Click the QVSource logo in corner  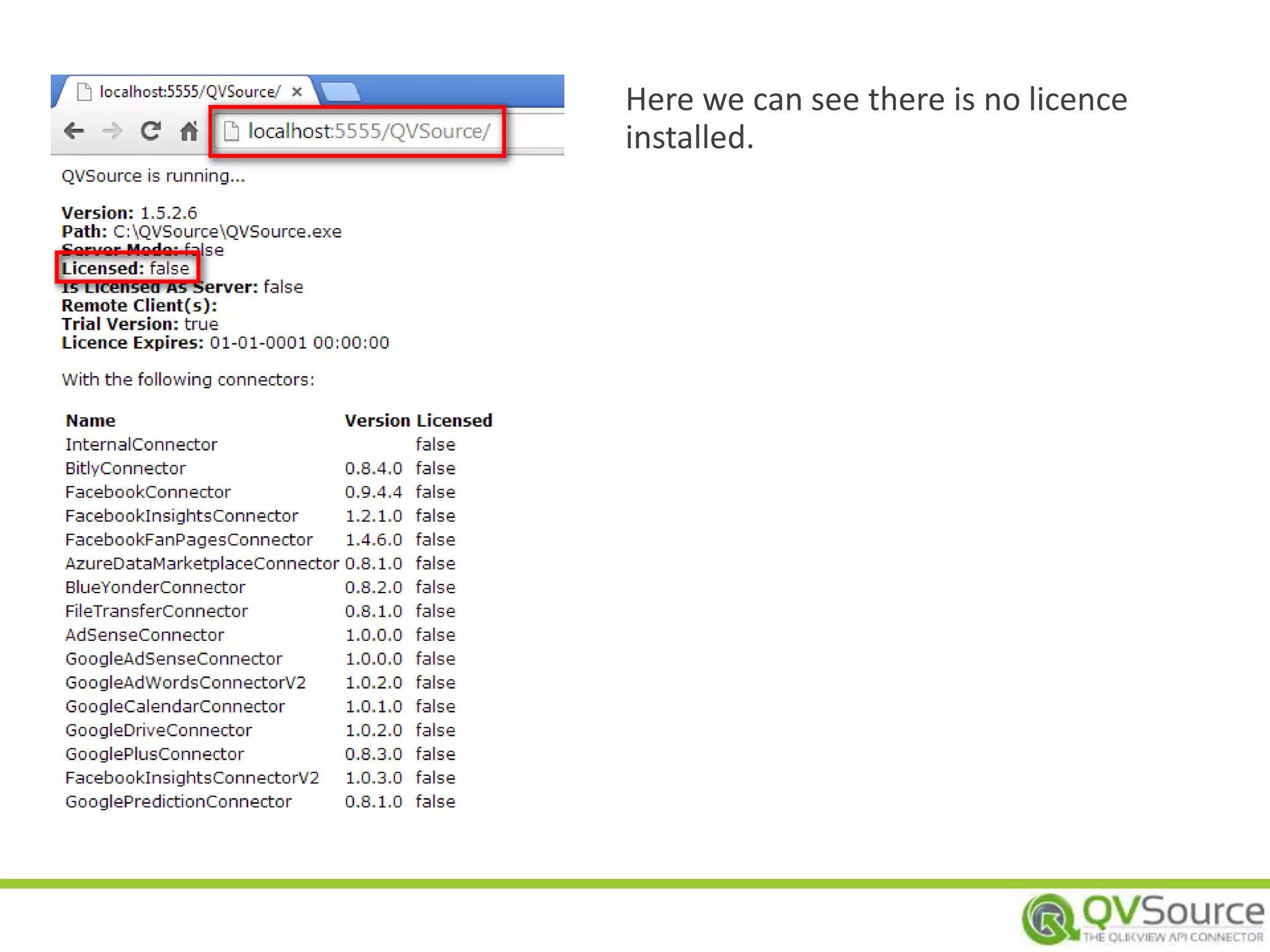click(1142, 918)
